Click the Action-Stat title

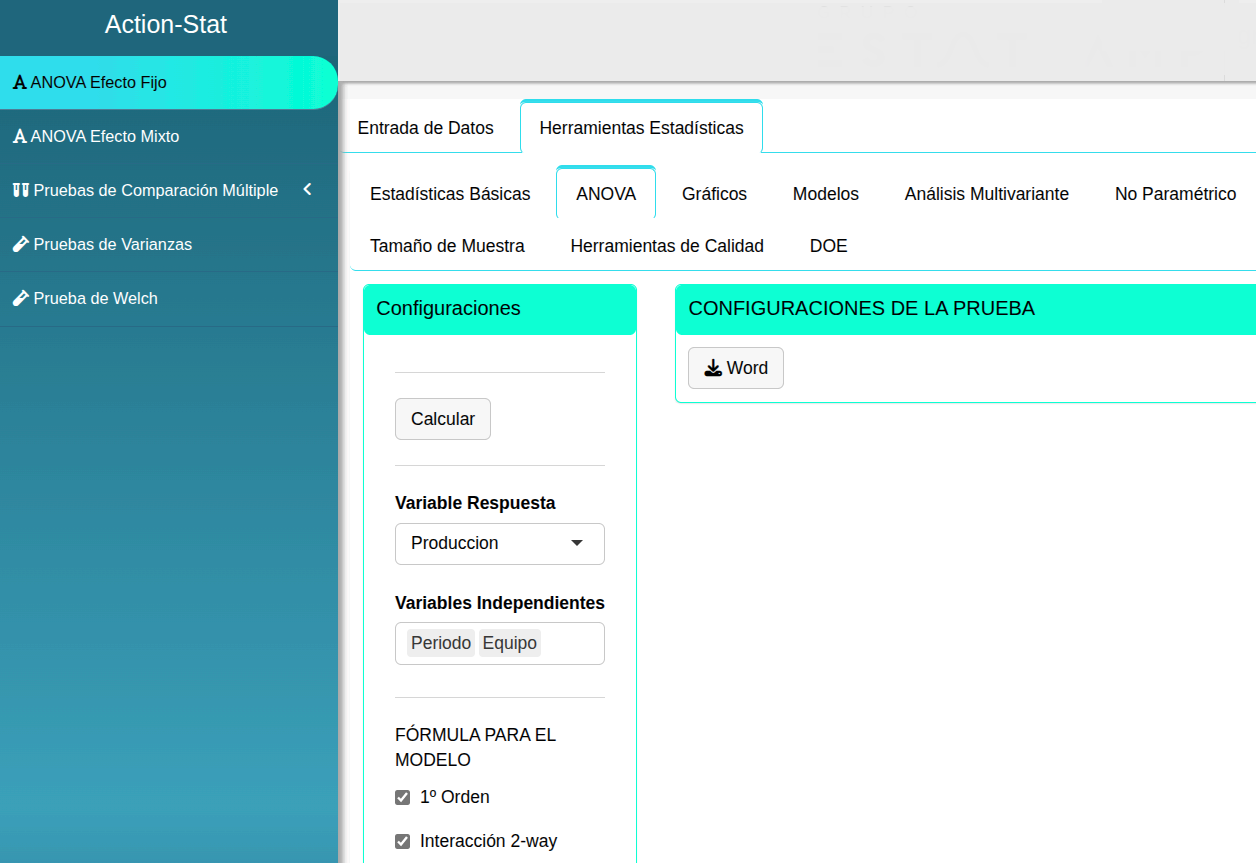pos(166,25)
